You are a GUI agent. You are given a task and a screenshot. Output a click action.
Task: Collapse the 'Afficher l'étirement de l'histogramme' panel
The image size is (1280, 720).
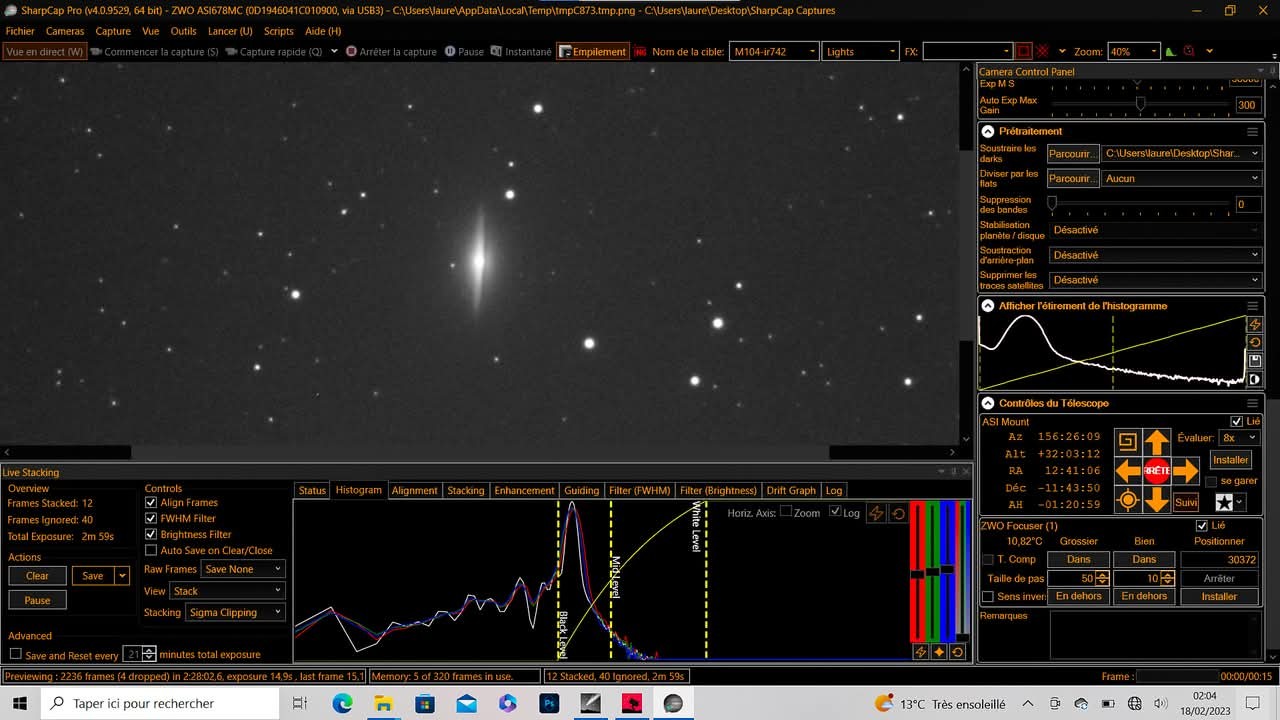click(x=988, y=306)
